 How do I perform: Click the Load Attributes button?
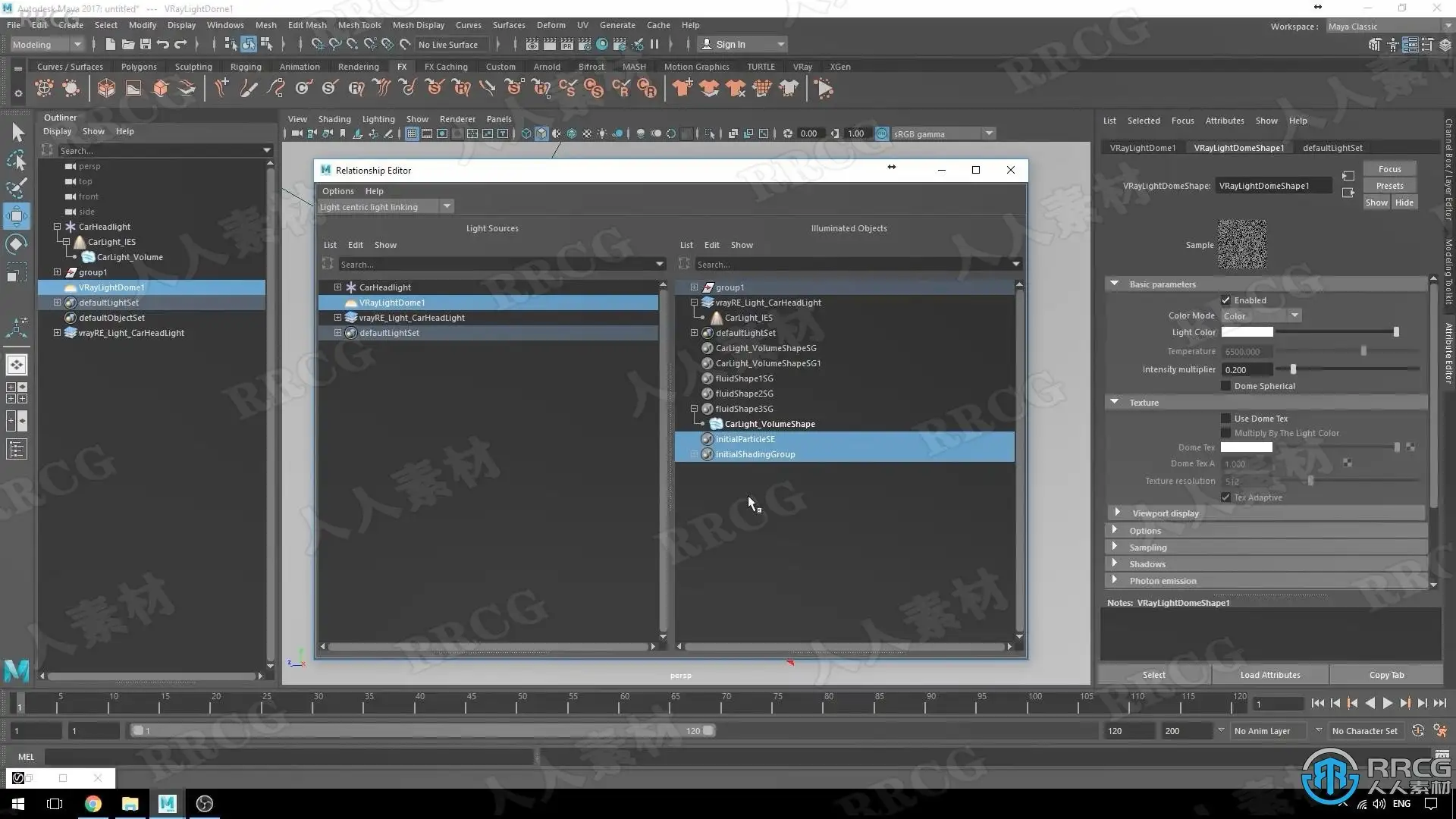click(1269, 675)
